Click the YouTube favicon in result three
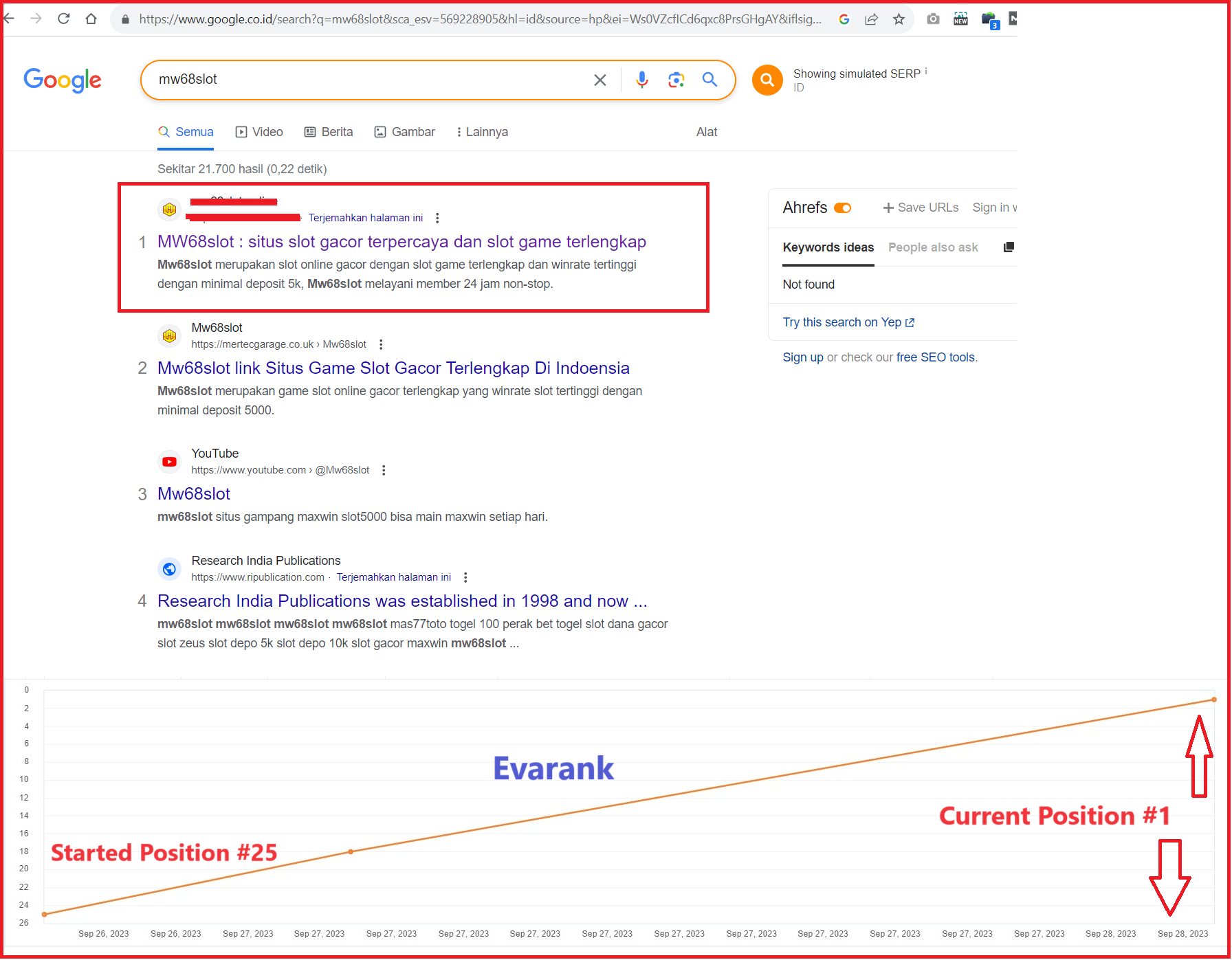 [169, 462]
